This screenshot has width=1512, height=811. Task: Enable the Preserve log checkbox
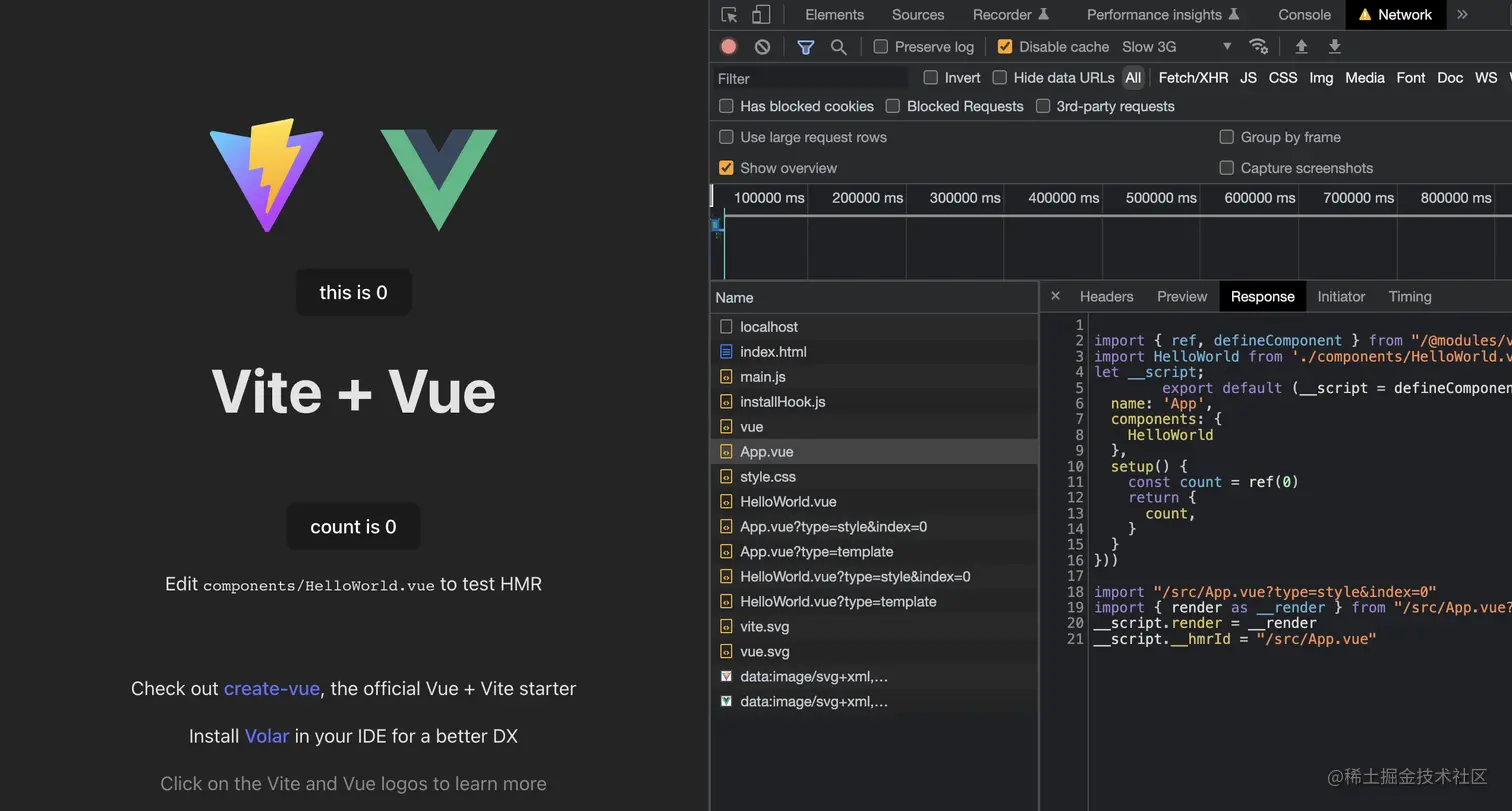pos(881,47)
